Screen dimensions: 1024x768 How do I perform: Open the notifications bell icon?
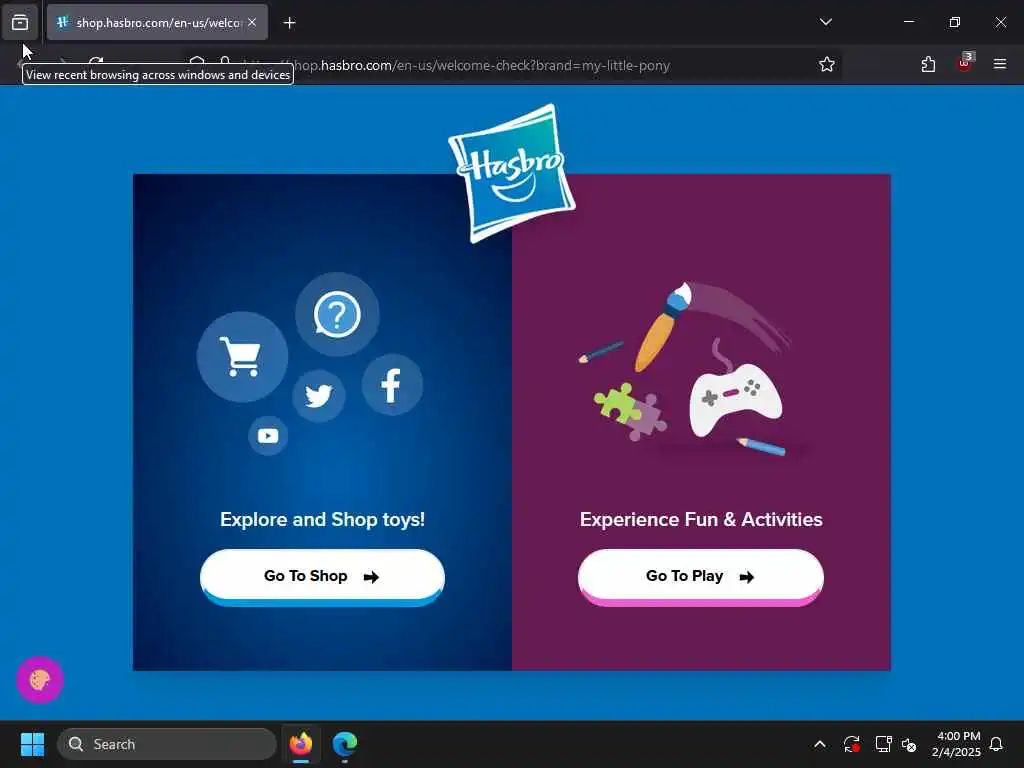click(x=997, y=744)
